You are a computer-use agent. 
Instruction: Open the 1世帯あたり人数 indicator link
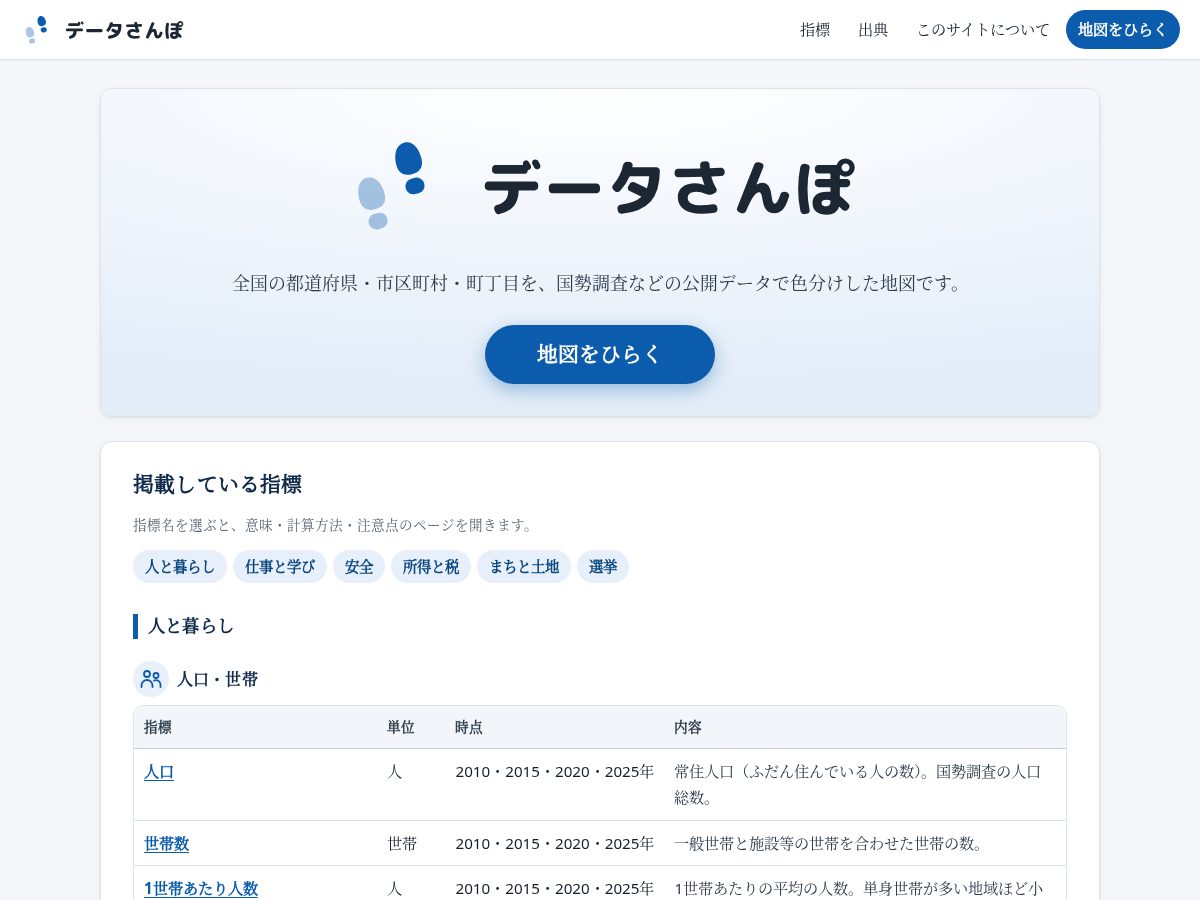pyautogui.click(x=201, y=888)
